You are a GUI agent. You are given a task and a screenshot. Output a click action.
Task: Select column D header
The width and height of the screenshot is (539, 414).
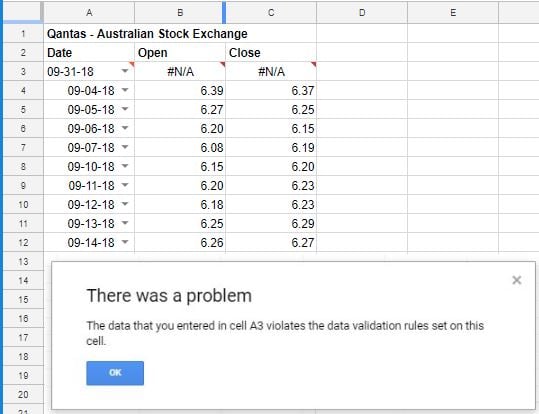click(x=362, y=13)
